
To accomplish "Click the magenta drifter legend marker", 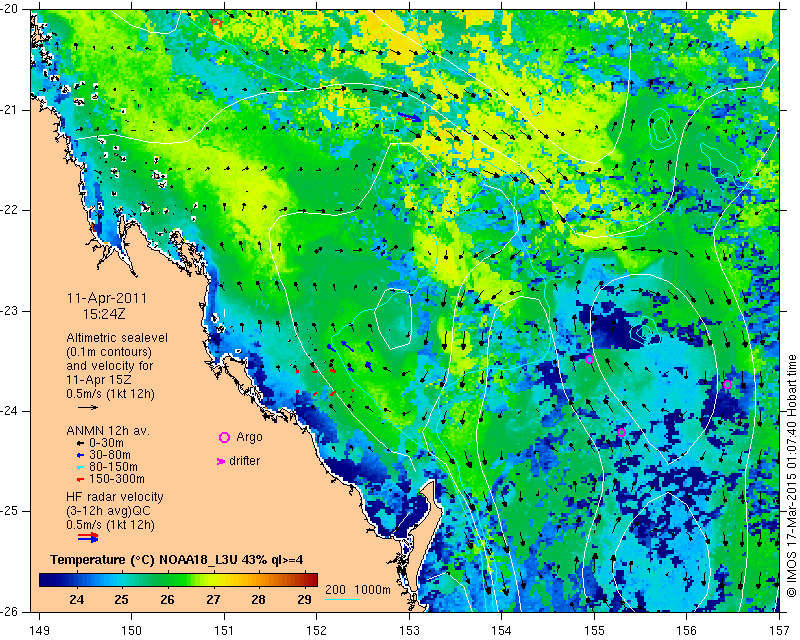I will click(221, 461).
